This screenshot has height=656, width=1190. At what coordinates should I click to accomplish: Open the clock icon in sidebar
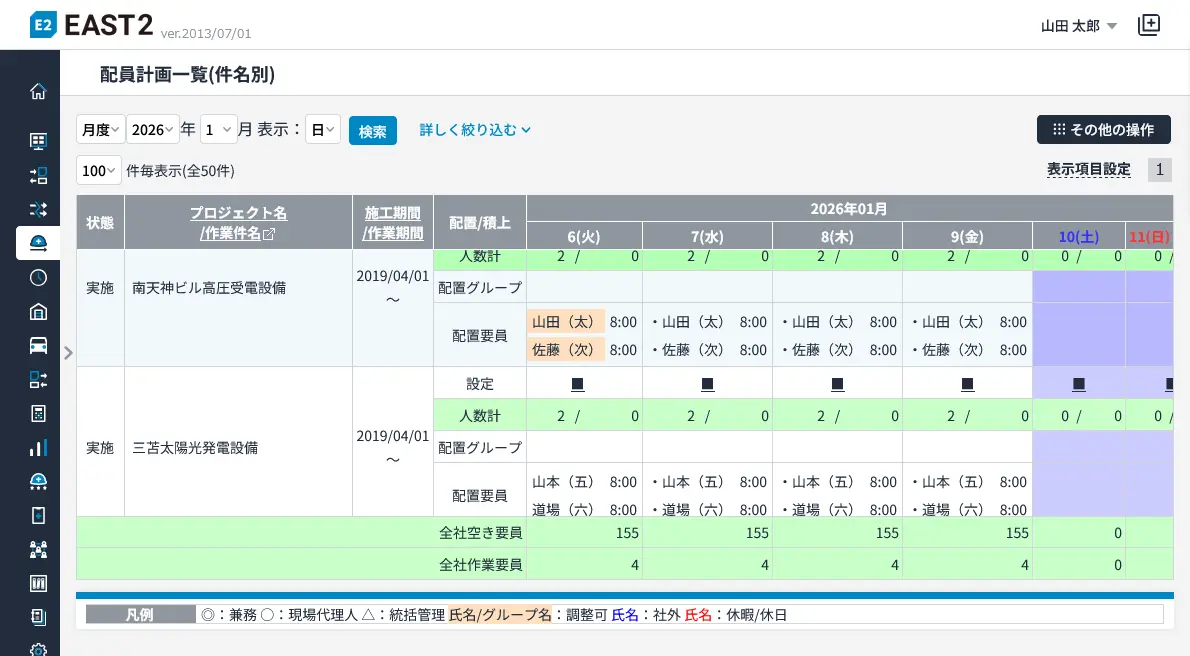coord(38,277)
